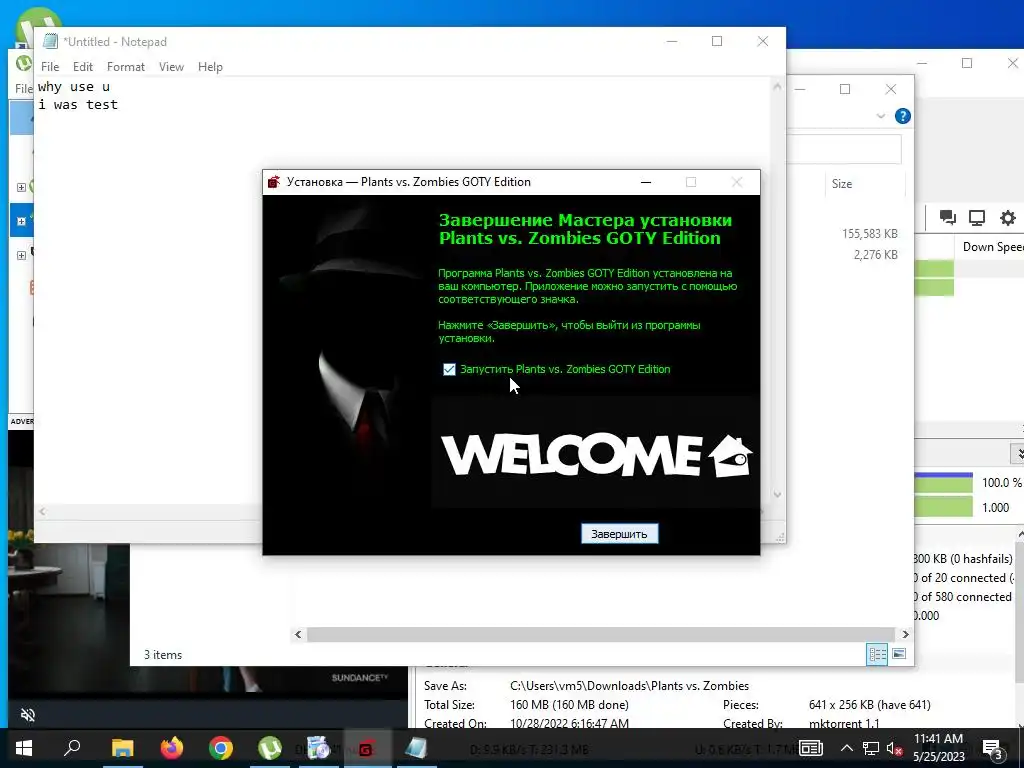Click the Down Speed column header
This screenshot has width=1024, height=768.
(x=993, y=247)
